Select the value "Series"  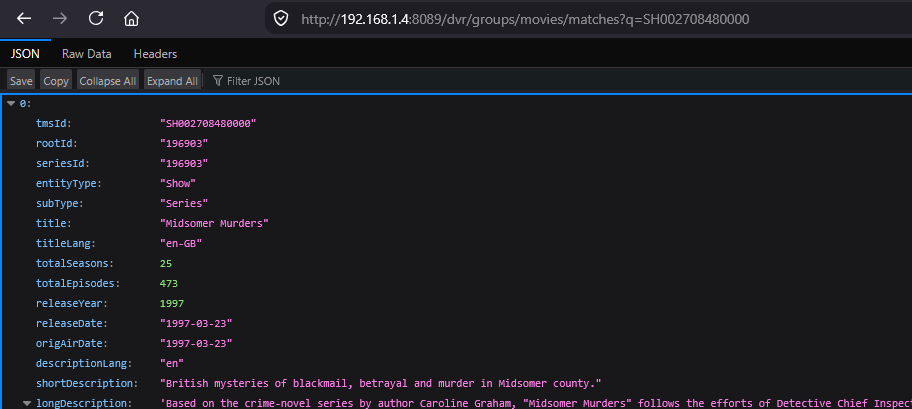coord(184,203)
